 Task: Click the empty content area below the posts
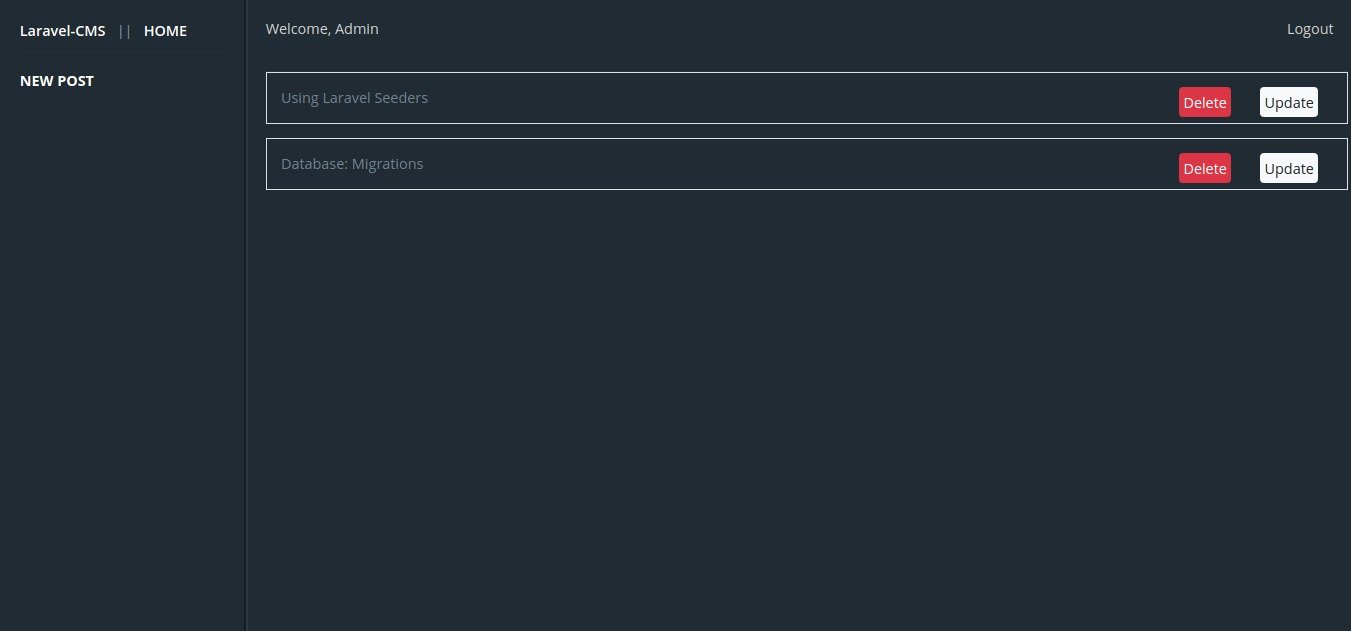[x=800, y=400]
